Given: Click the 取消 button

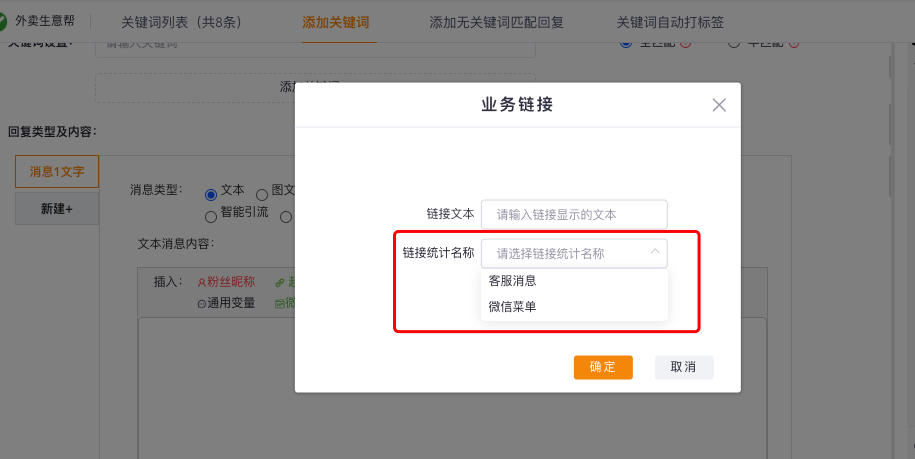Looking at the screenshot, I should point(684,367).
